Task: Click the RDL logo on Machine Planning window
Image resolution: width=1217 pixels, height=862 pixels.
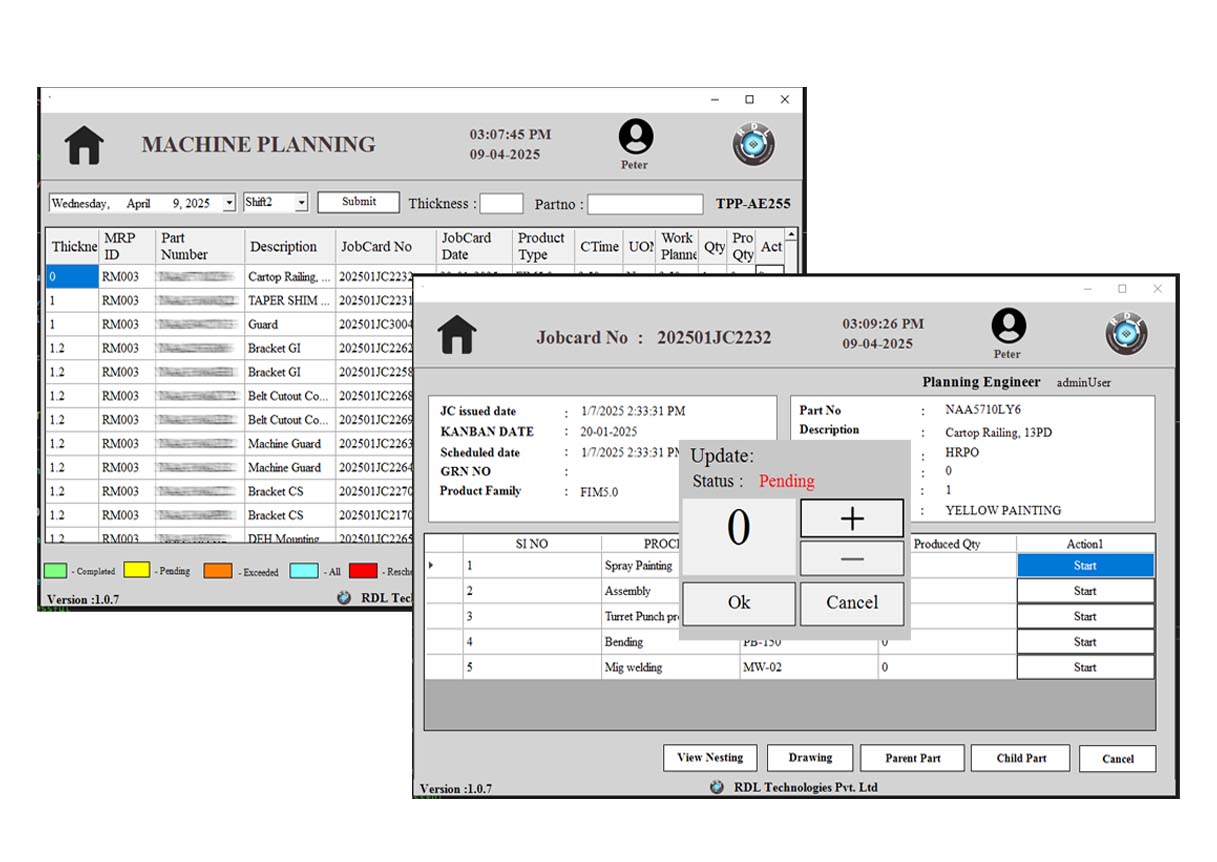Action: tap(754, 143)
